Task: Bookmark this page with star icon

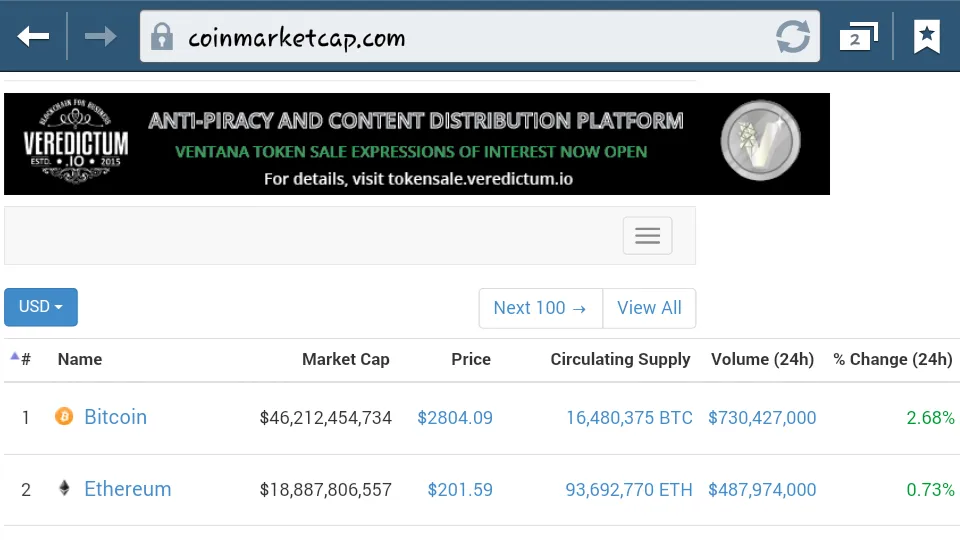Action: tap(926, 37)
